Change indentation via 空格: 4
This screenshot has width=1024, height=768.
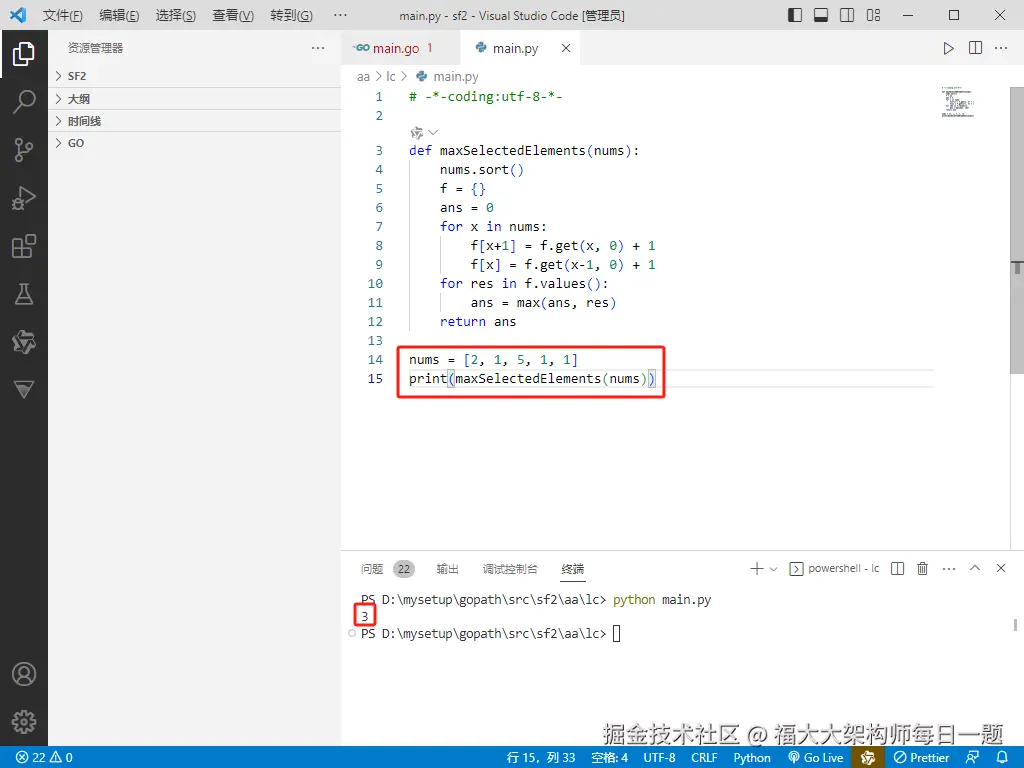609,757
